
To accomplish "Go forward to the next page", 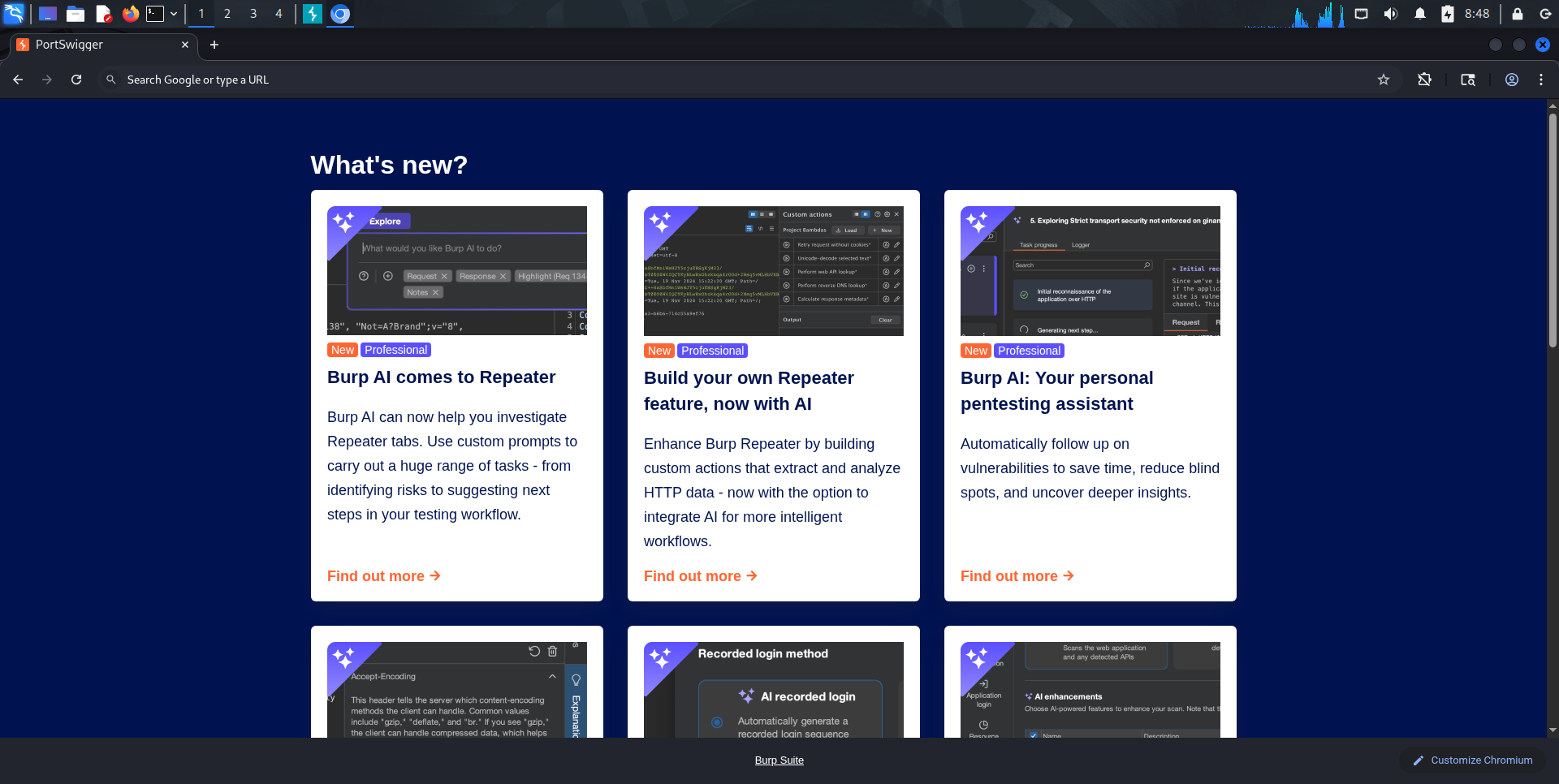I will (x=47, y=80).
